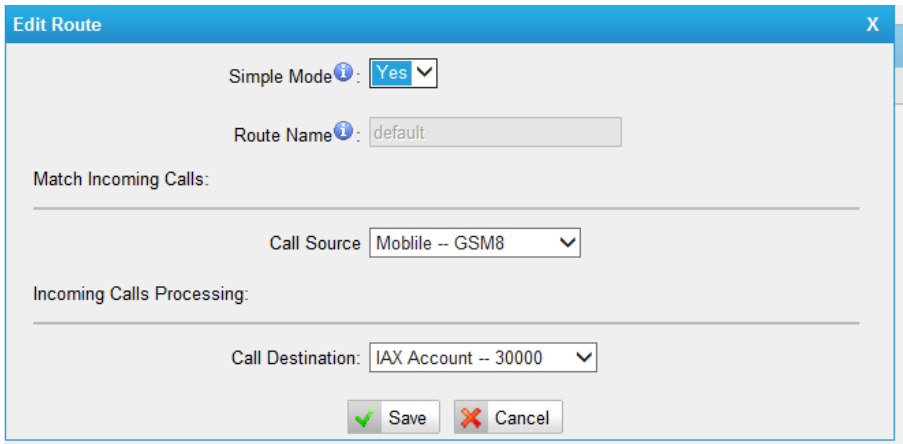
Task: Click the Route Name text field
Action: 495,133
